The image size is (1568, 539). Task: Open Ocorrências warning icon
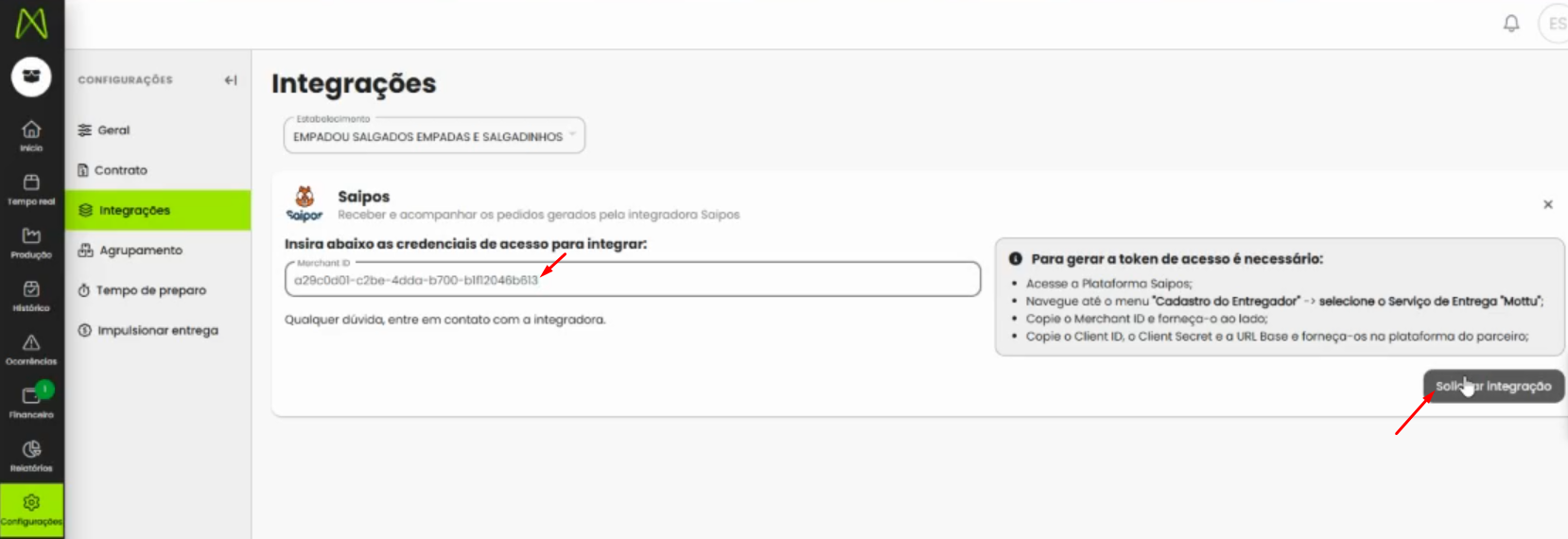point(31,349)
